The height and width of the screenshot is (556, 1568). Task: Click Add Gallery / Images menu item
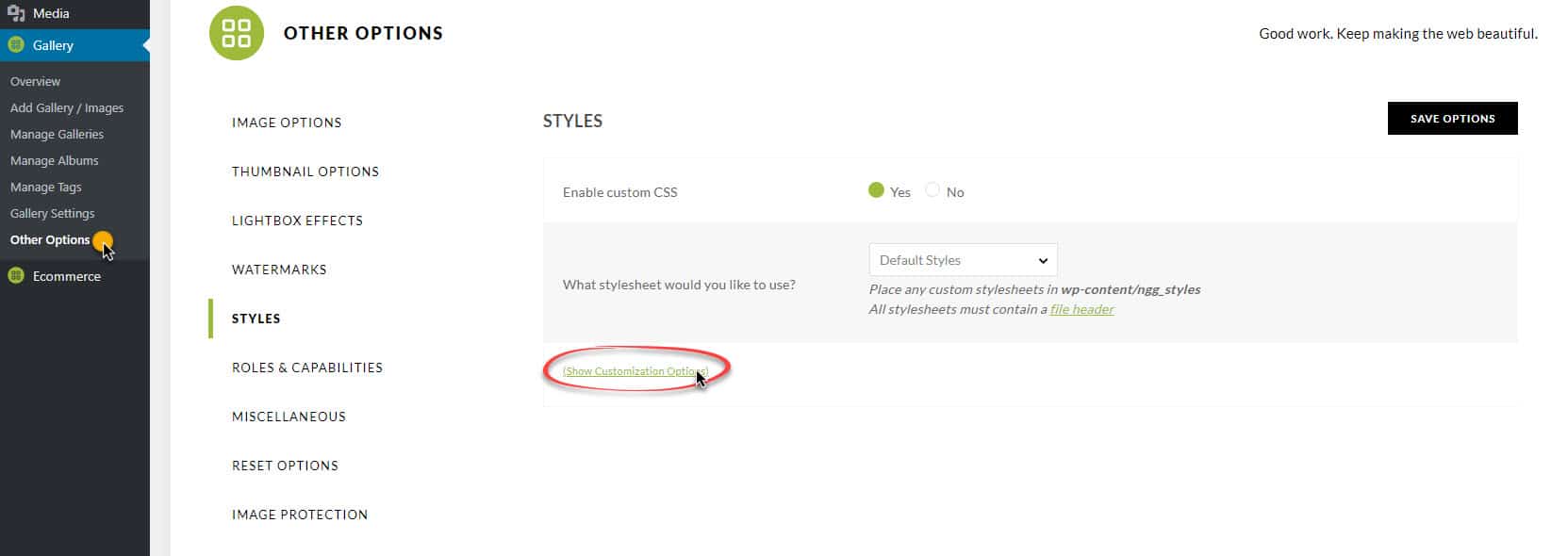(67, 108)
